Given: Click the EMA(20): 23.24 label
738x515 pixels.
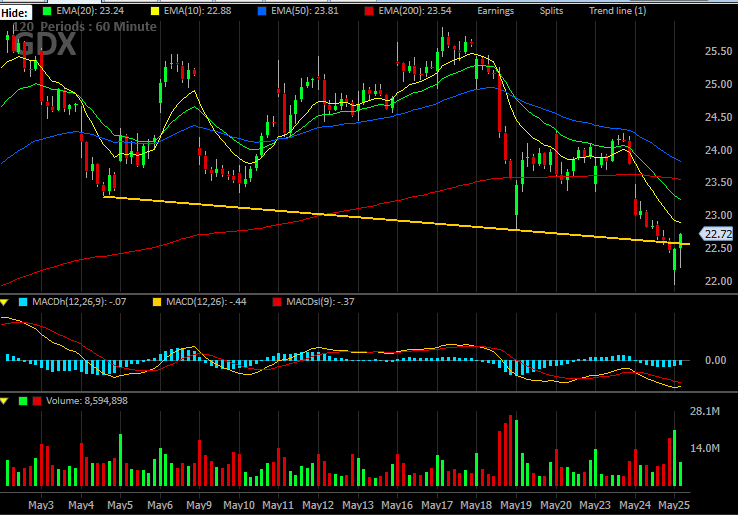Looking at the screenshot, I should point(90,11).
